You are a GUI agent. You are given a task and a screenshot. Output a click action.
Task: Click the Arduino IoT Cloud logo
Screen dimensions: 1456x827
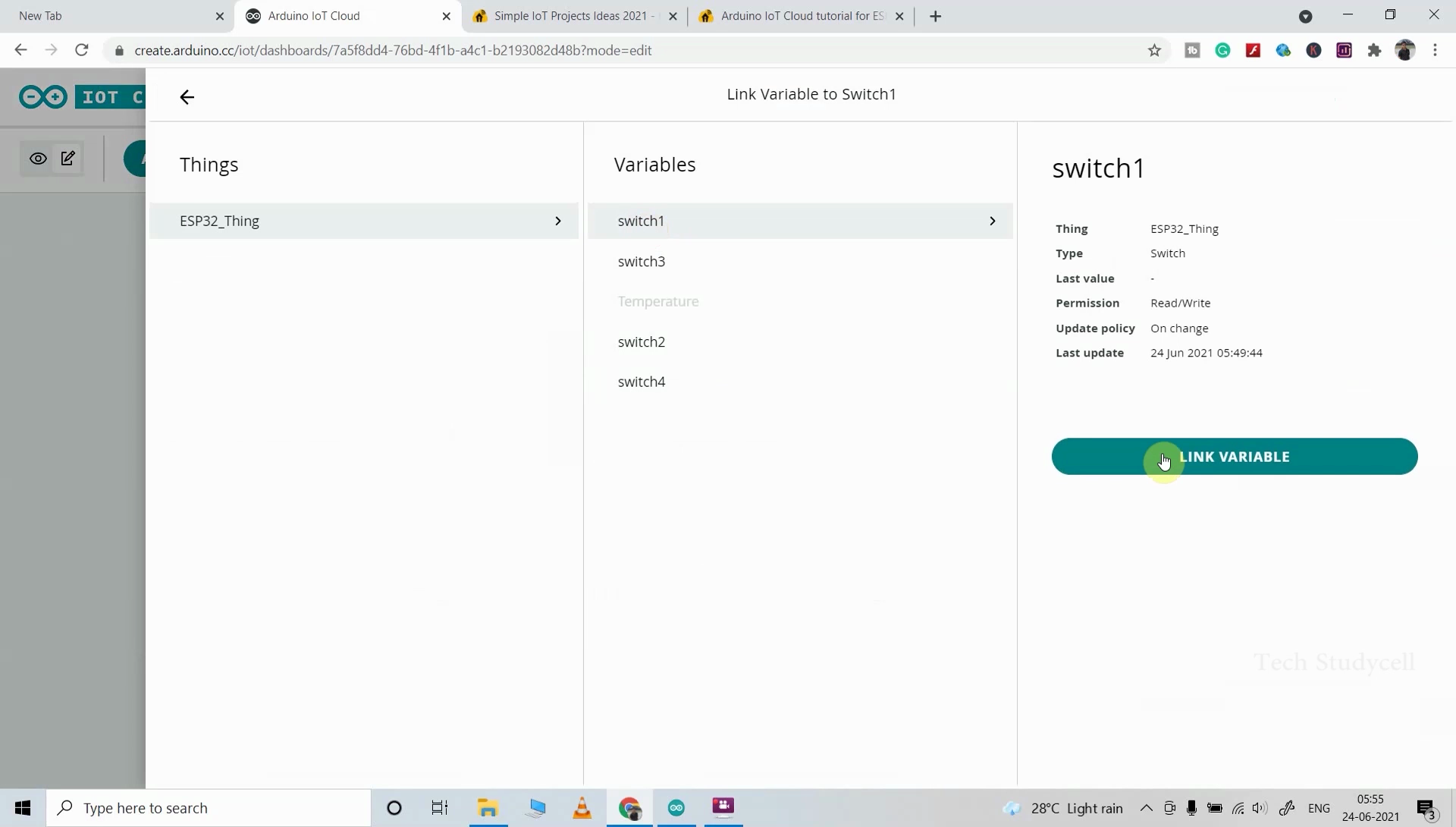(43, 96)
